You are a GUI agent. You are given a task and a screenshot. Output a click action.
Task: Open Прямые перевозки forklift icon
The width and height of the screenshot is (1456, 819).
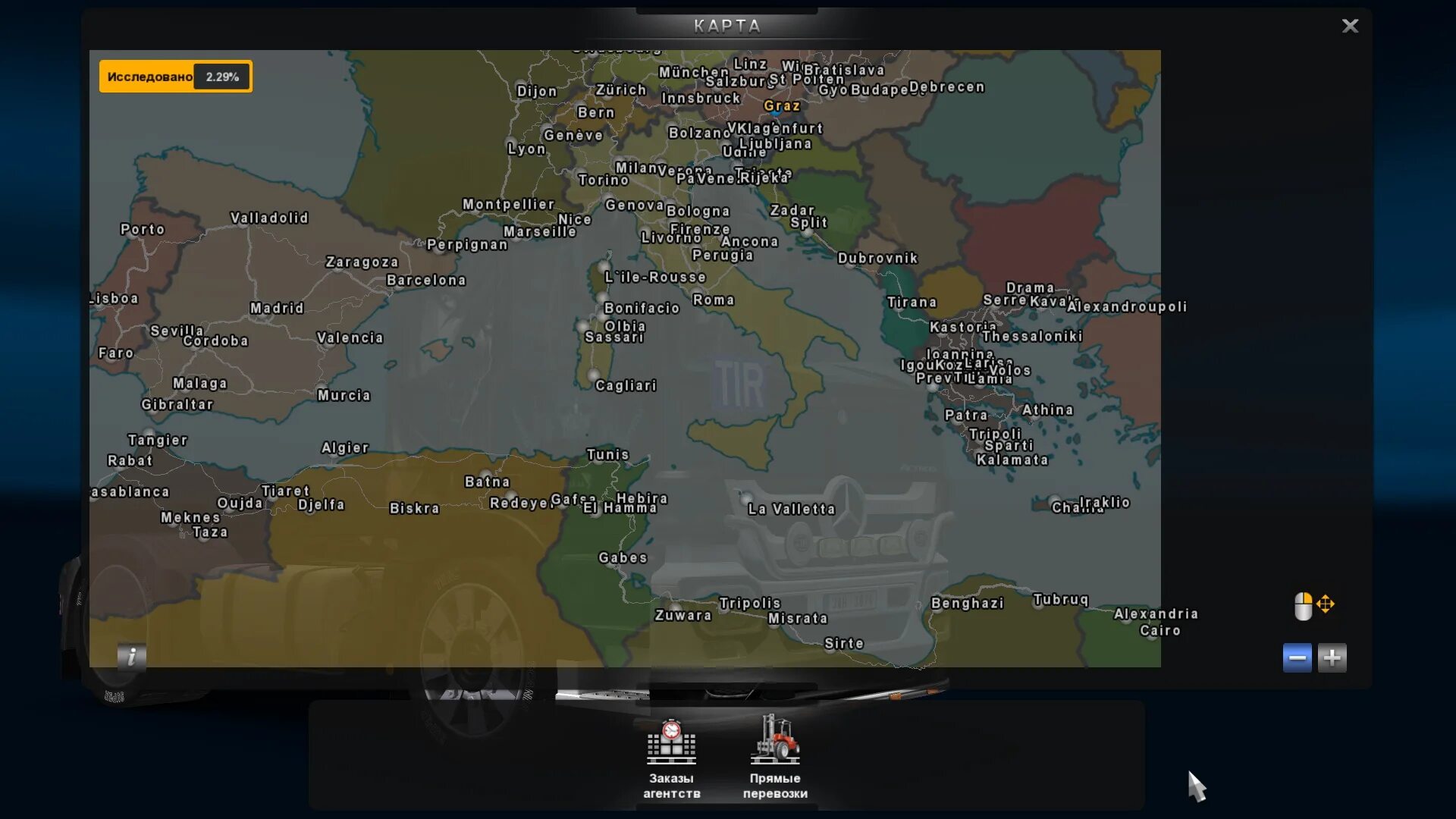tap(775, 741)
